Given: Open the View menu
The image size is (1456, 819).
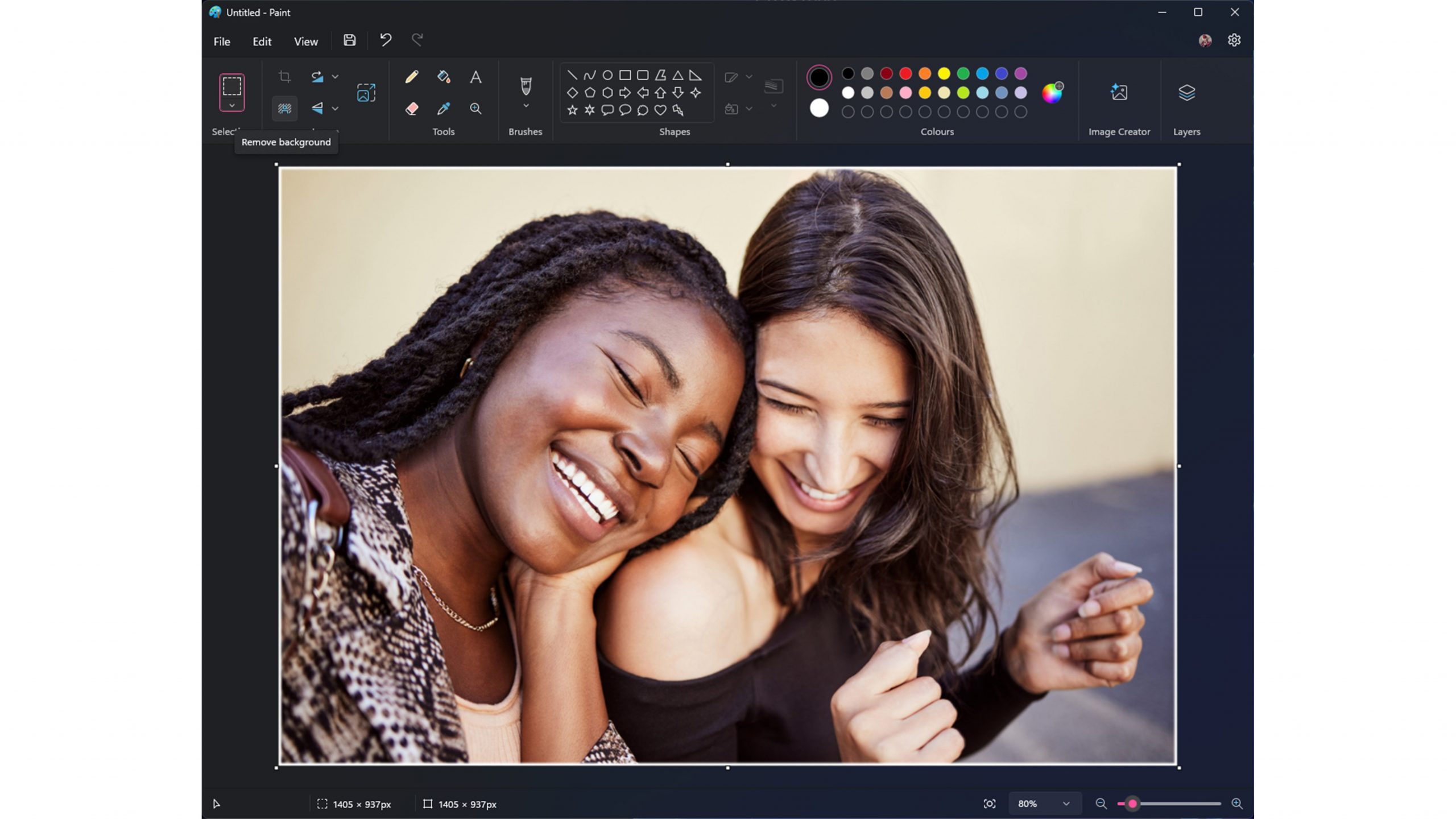Looking at the screenshot, I should tap(306, 40).
